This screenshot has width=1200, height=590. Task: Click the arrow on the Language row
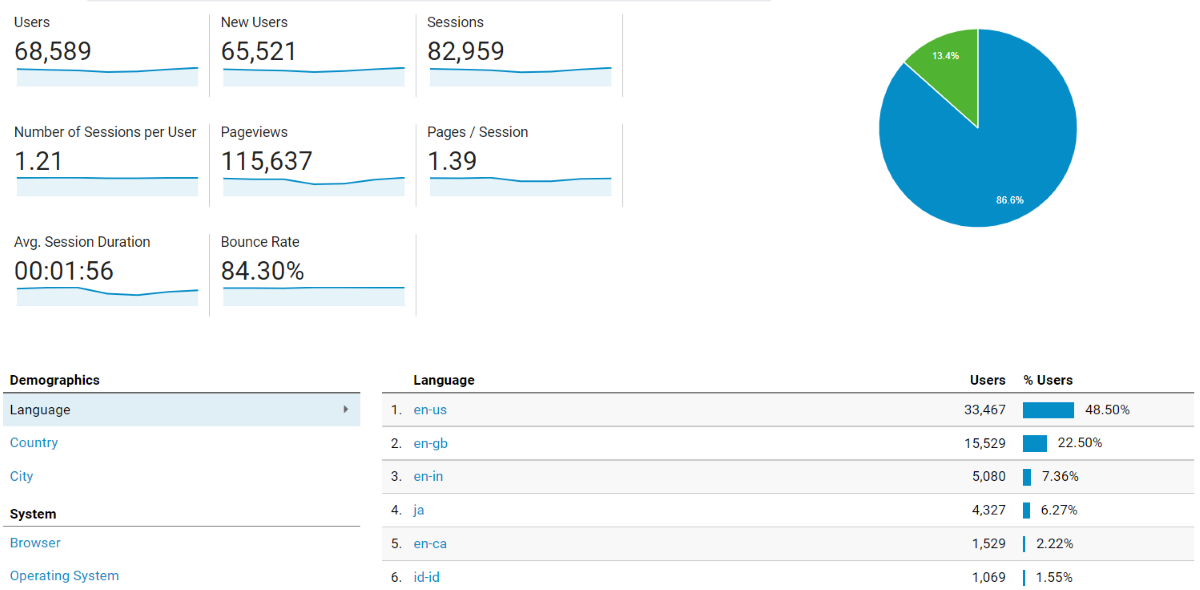(346, 409)
